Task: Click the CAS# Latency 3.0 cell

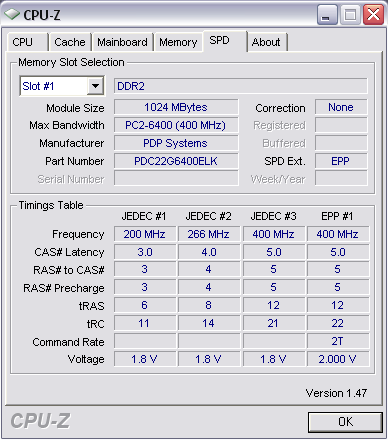Action: coord(145,252)
